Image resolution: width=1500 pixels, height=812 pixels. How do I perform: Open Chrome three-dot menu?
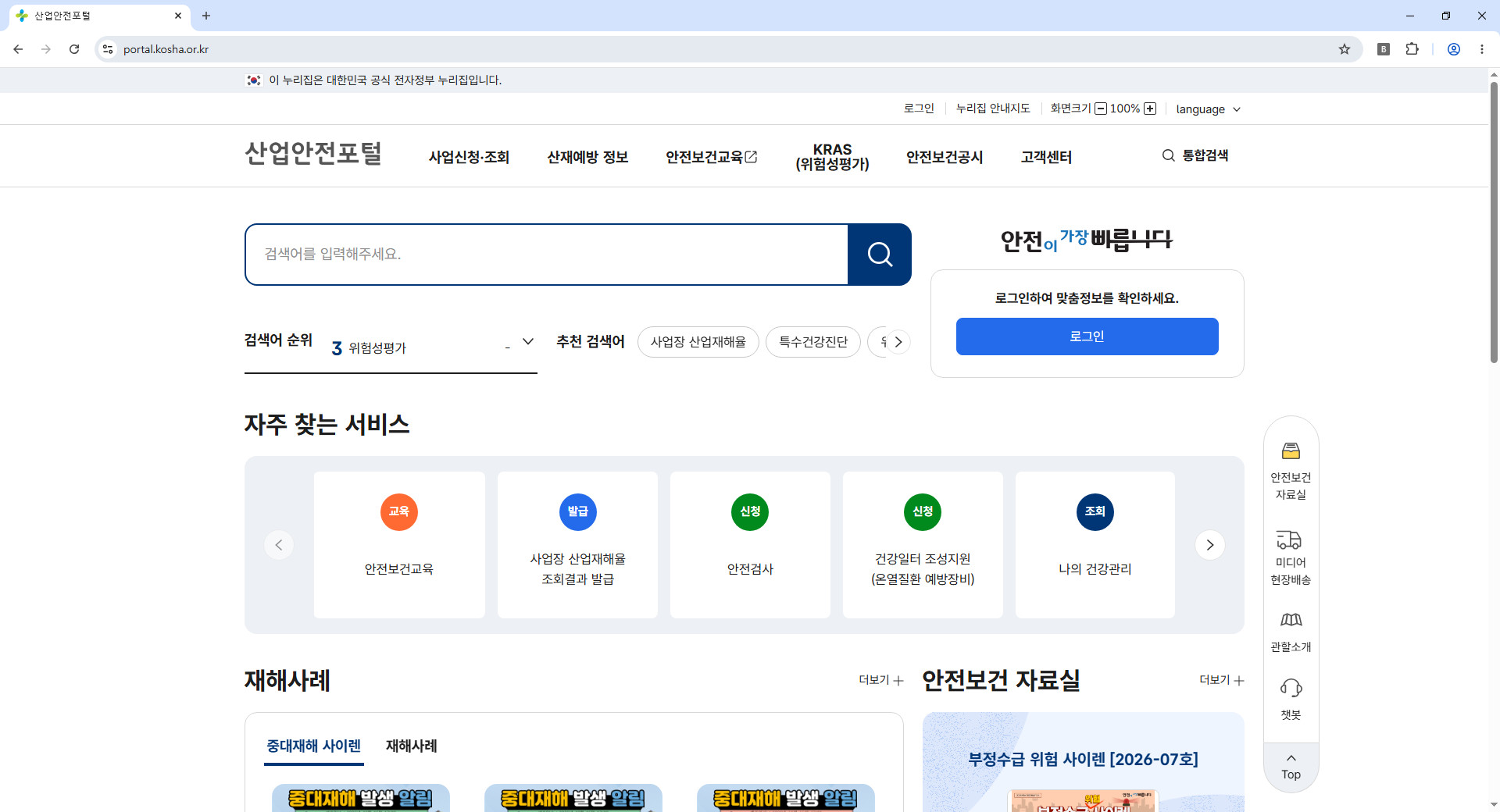1482,49
